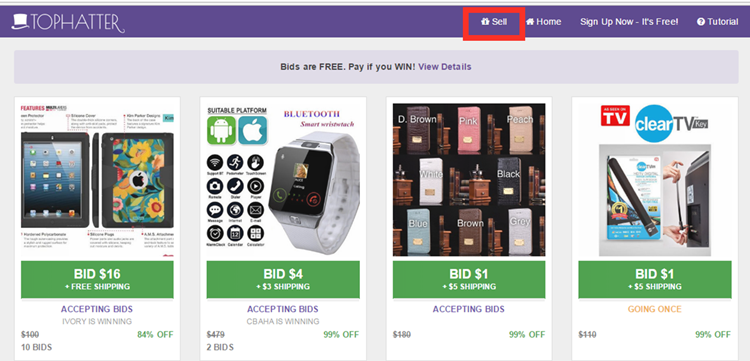Click the question mark Tutorial icon
This screenshot has height=361, width=750.
coord(701,22)
